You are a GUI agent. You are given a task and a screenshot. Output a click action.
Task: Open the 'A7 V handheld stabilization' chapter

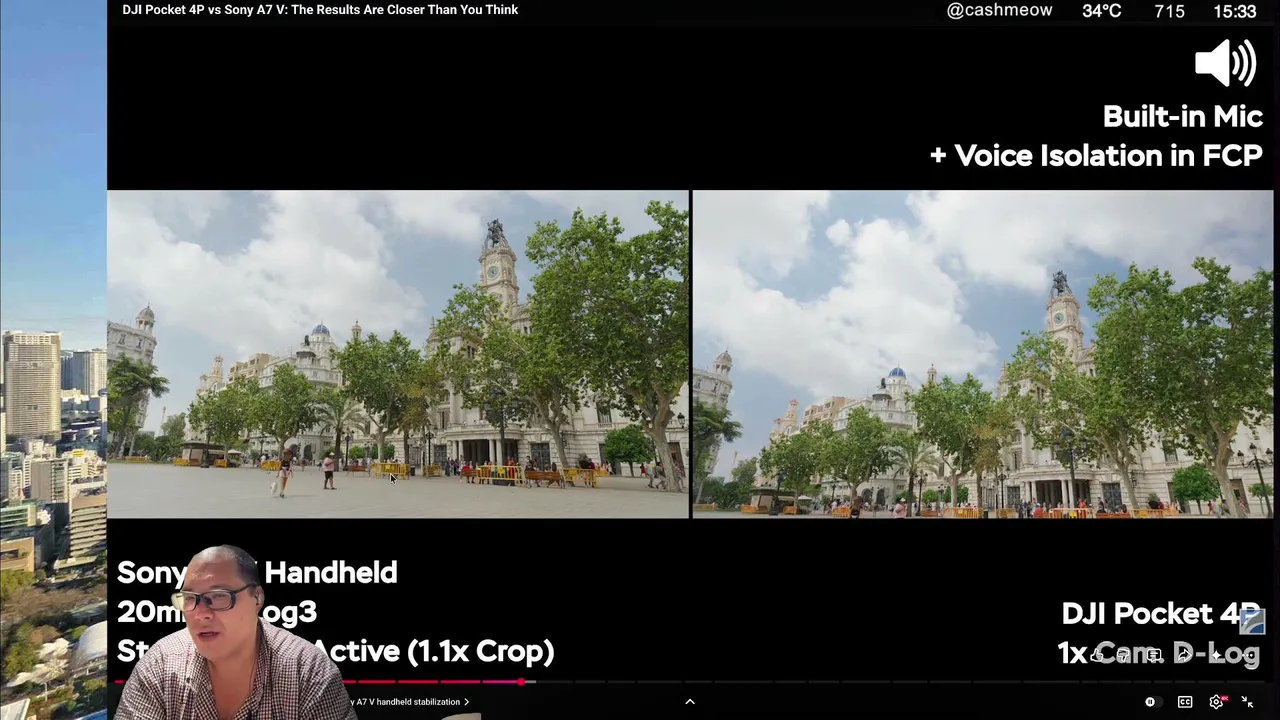[412, 702]
